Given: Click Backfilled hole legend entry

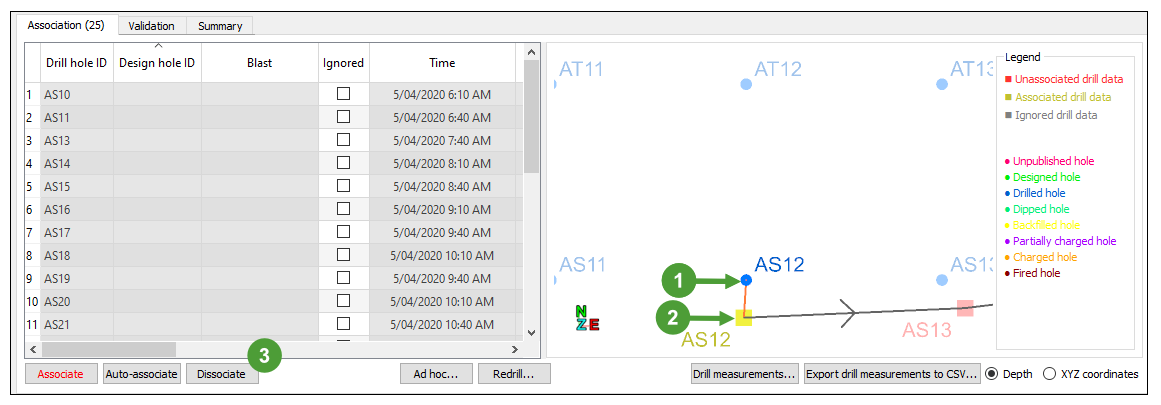Looking at the screenshot, I should click(x=1042, y=225).
